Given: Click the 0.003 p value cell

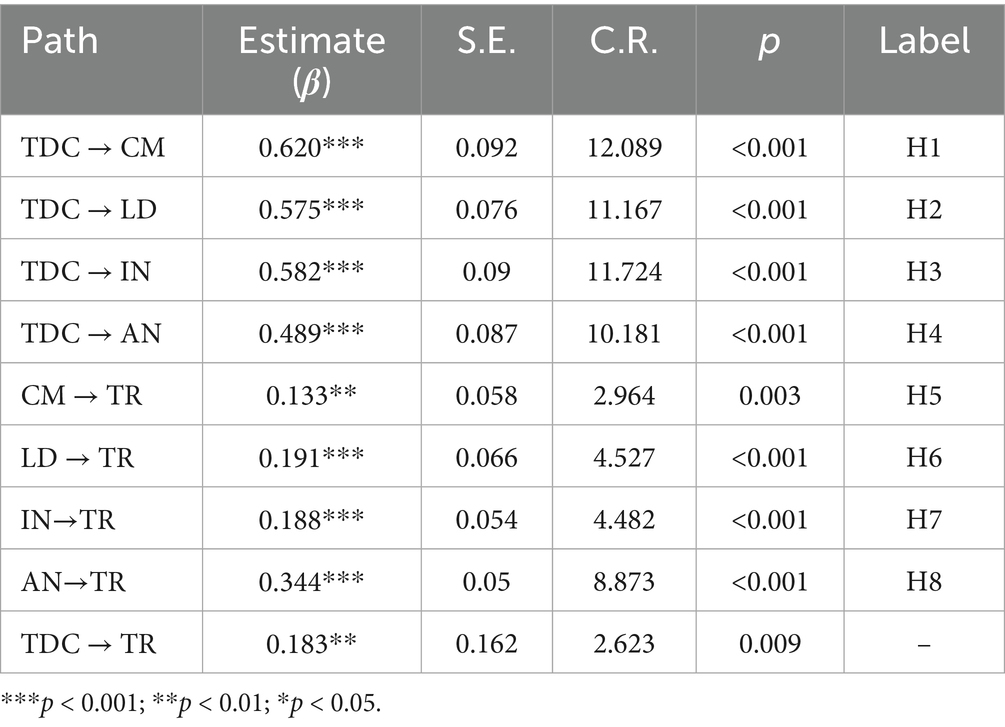Looking at the screenshot, I should click(x=770, y=395).
